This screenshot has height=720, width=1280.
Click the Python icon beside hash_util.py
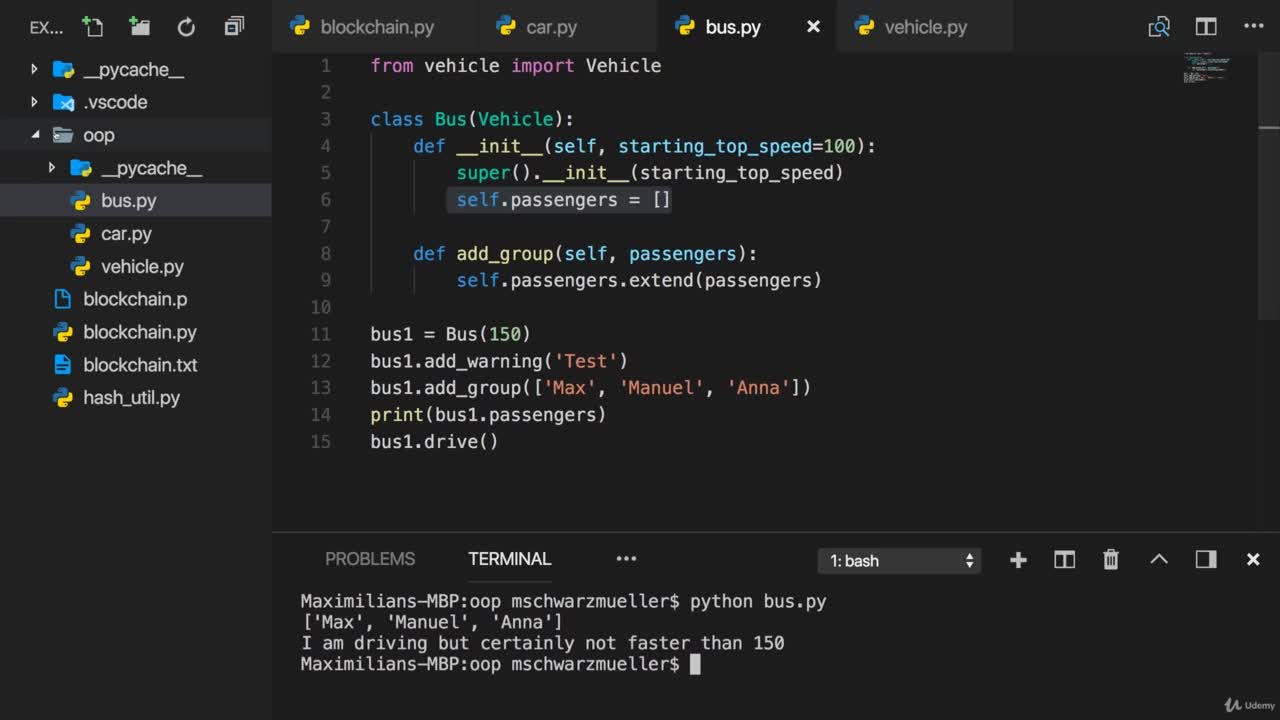pyautogui.click(x=63, y=398)
